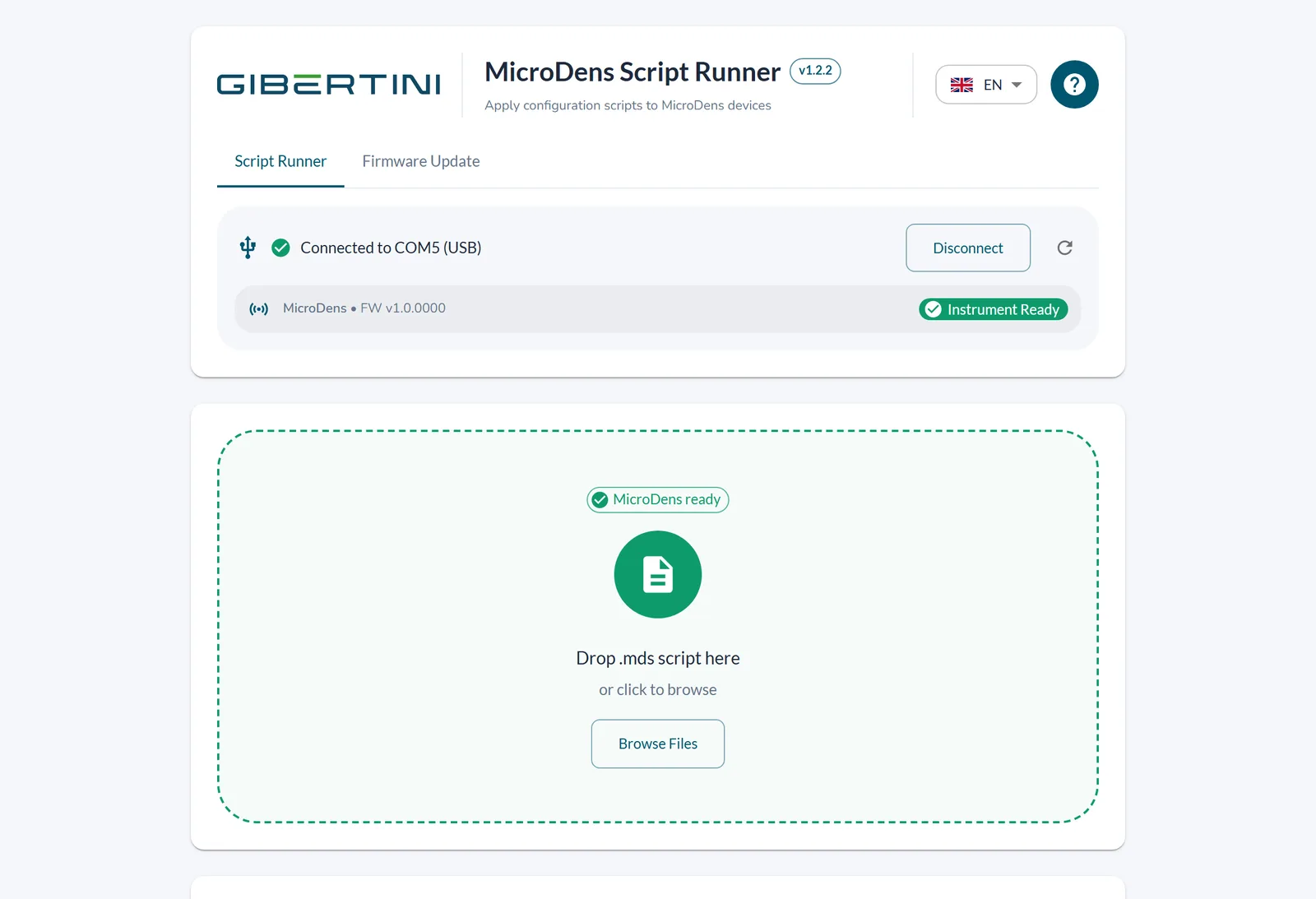Click the Gibertini logo
Screen dimensions: 1316x899
tap(328, 85)
